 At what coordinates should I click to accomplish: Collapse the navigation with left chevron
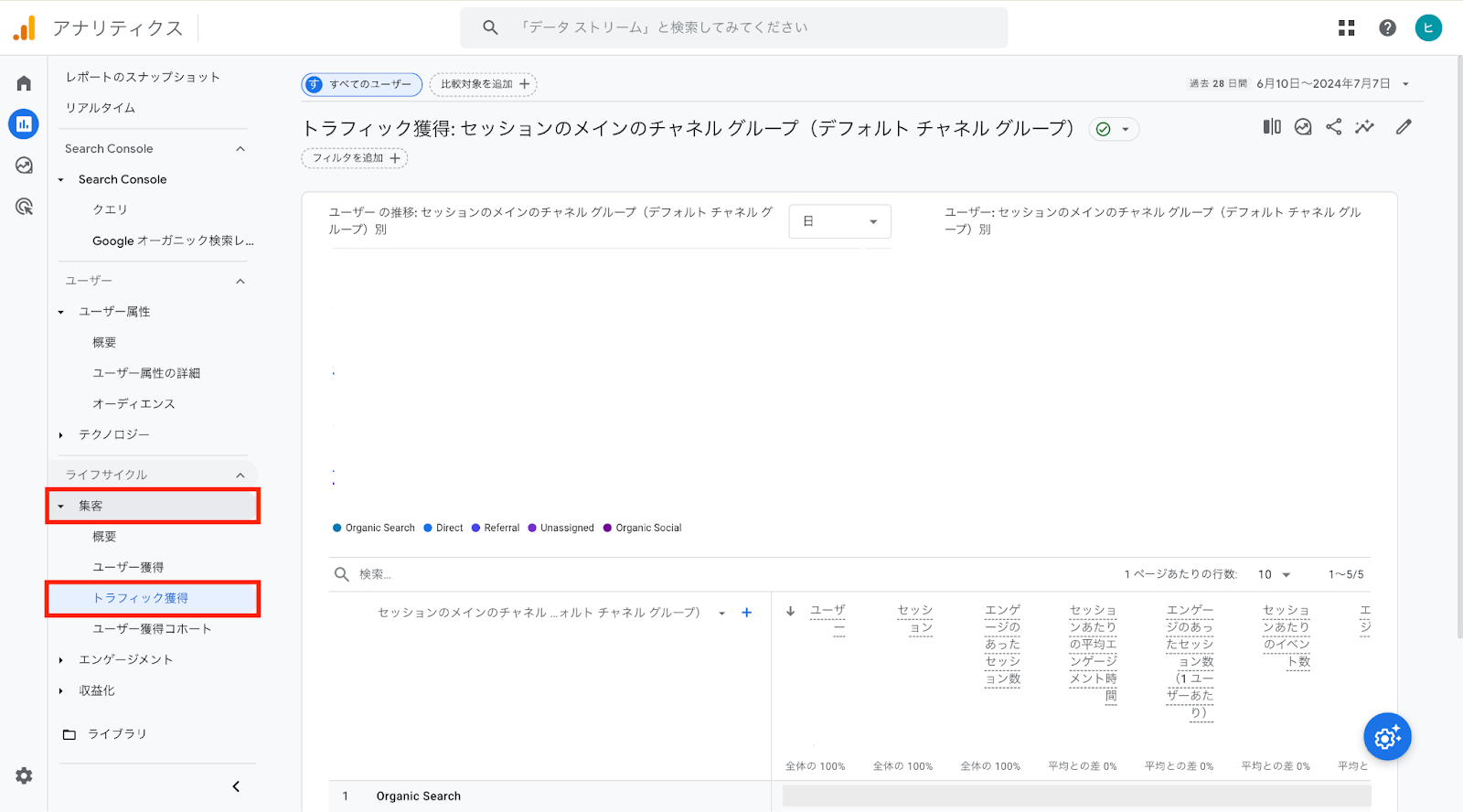tap(236, 786)
